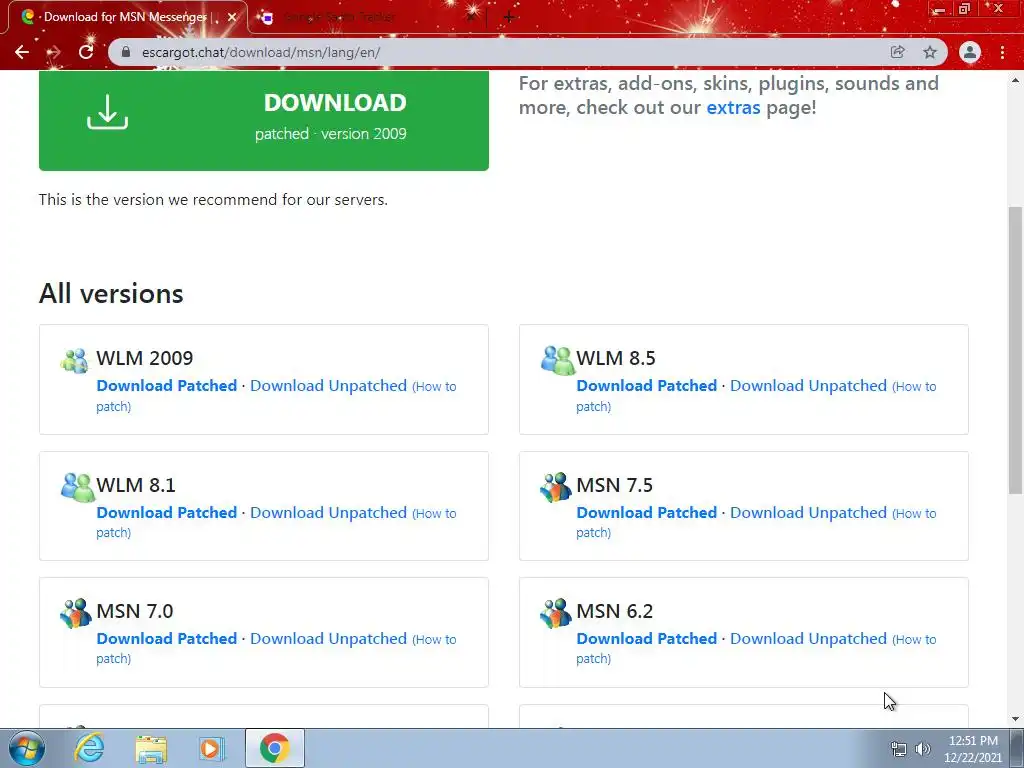Close the second browser tab

click(x=470, y=17)
